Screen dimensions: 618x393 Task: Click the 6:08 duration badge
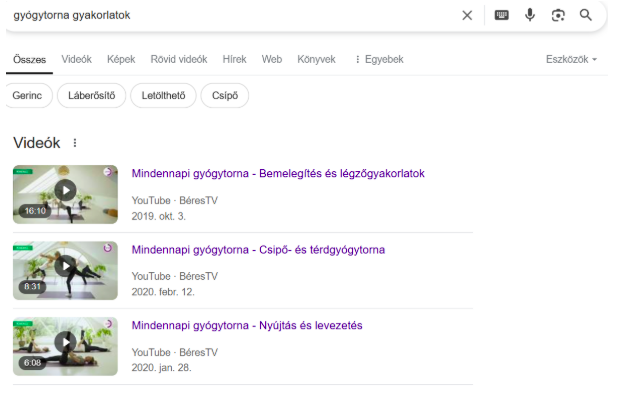pos(32,363)
